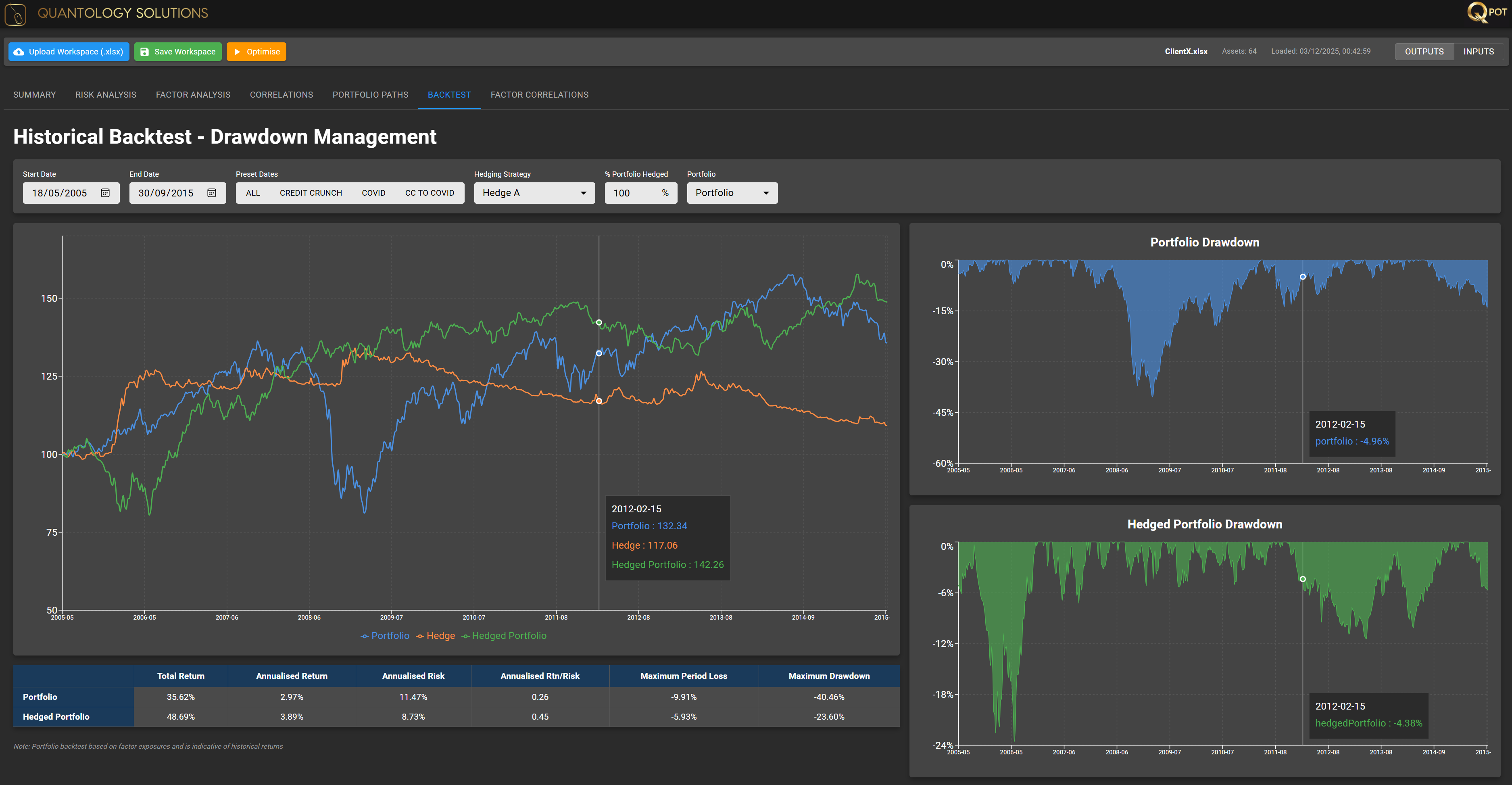Screen dimensions: 1512x785
Task: Open the Portfolio selection dropdown
Action: pyautogui.click(x=731, y=192)
